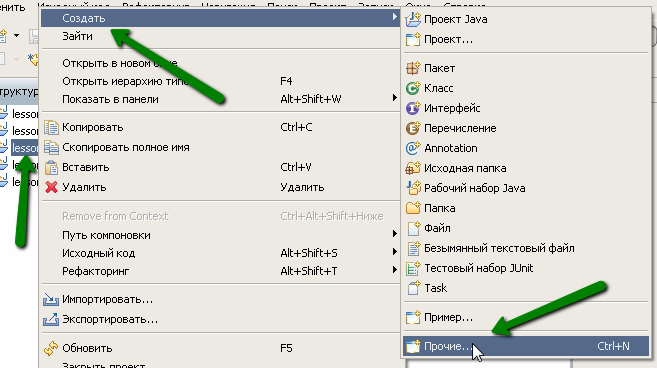
Task: Expand the Создать submenu arrow
Action: [x=394, y=17]
